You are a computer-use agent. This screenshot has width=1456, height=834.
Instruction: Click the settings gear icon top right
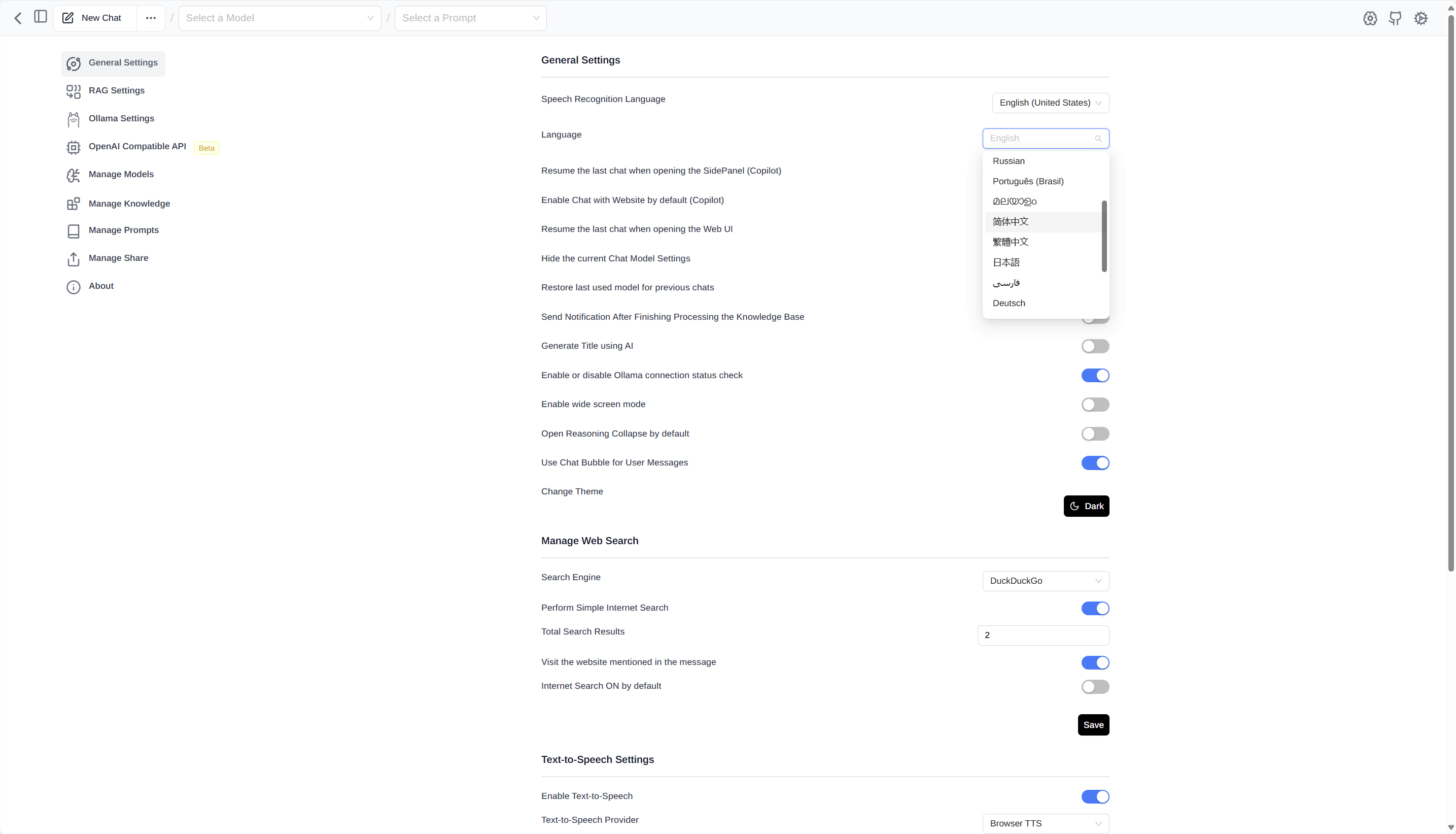coord(1420,18)
